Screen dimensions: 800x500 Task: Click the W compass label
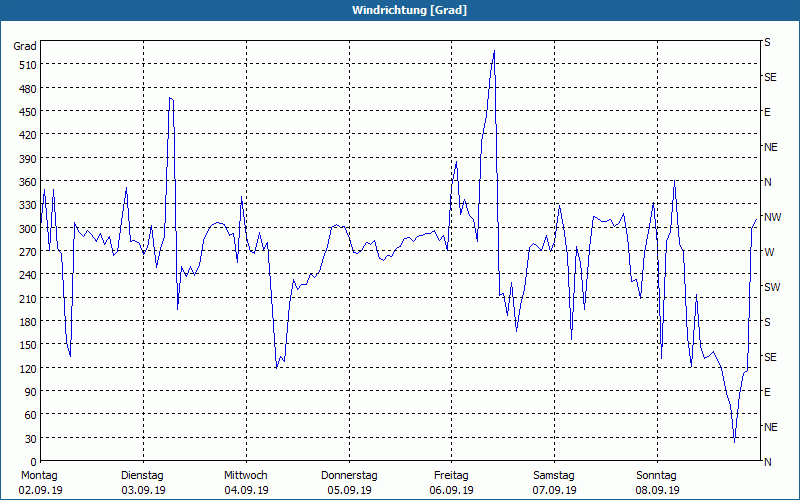tap(769, 252)
